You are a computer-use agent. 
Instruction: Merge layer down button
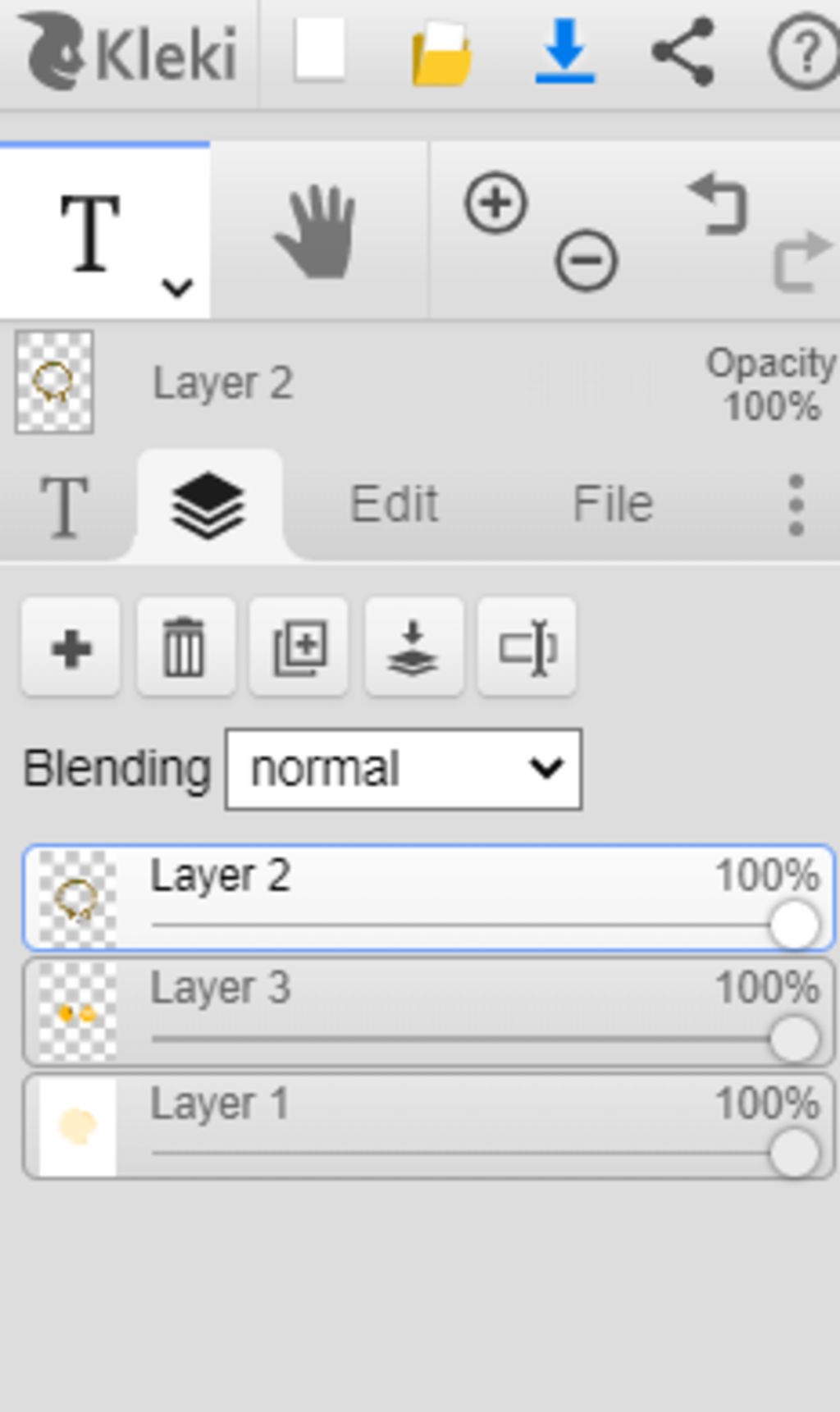pos(413,648)
